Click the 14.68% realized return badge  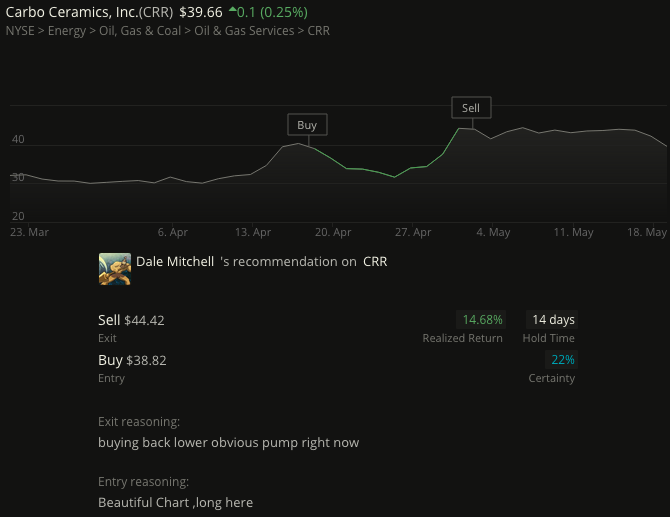[x=482, y=320]
